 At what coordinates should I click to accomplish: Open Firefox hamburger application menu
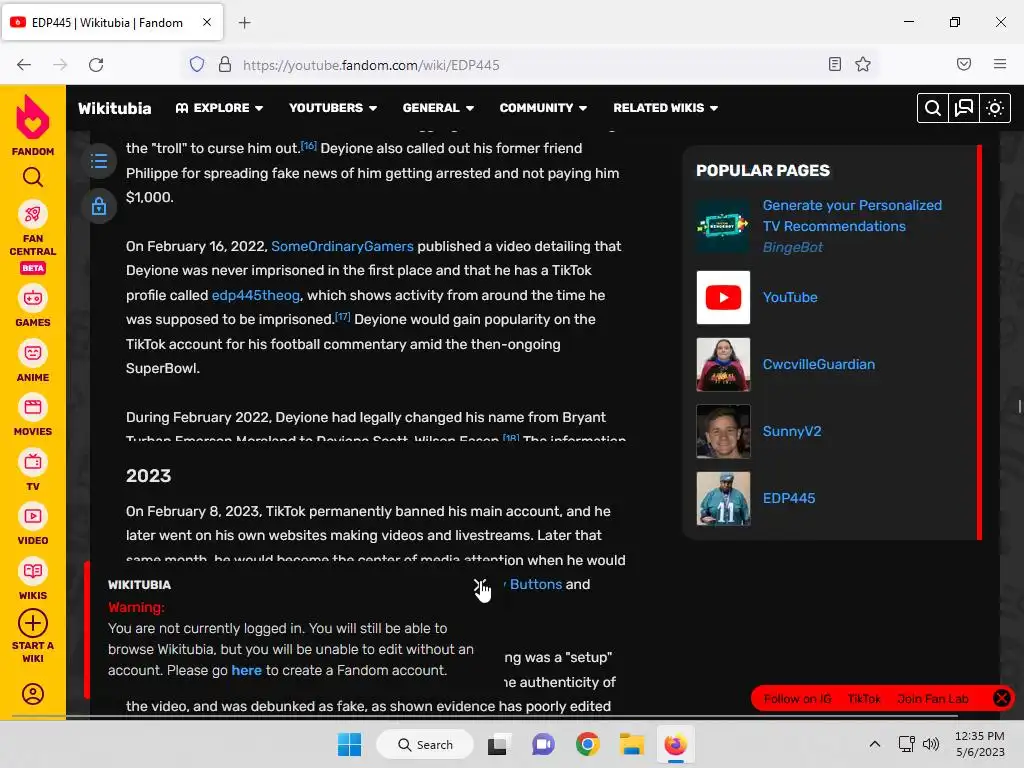pos(1000,64)
